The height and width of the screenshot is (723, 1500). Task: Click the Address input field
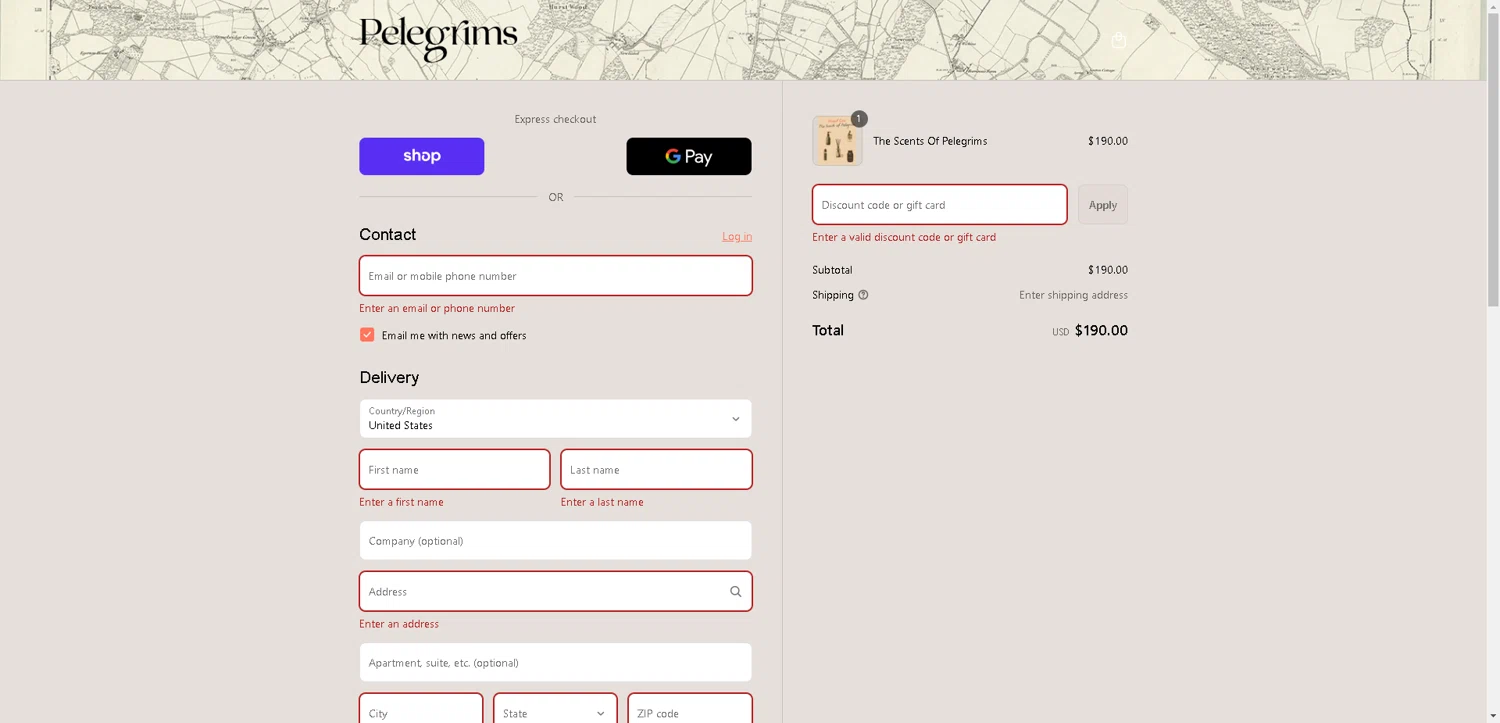555,592
